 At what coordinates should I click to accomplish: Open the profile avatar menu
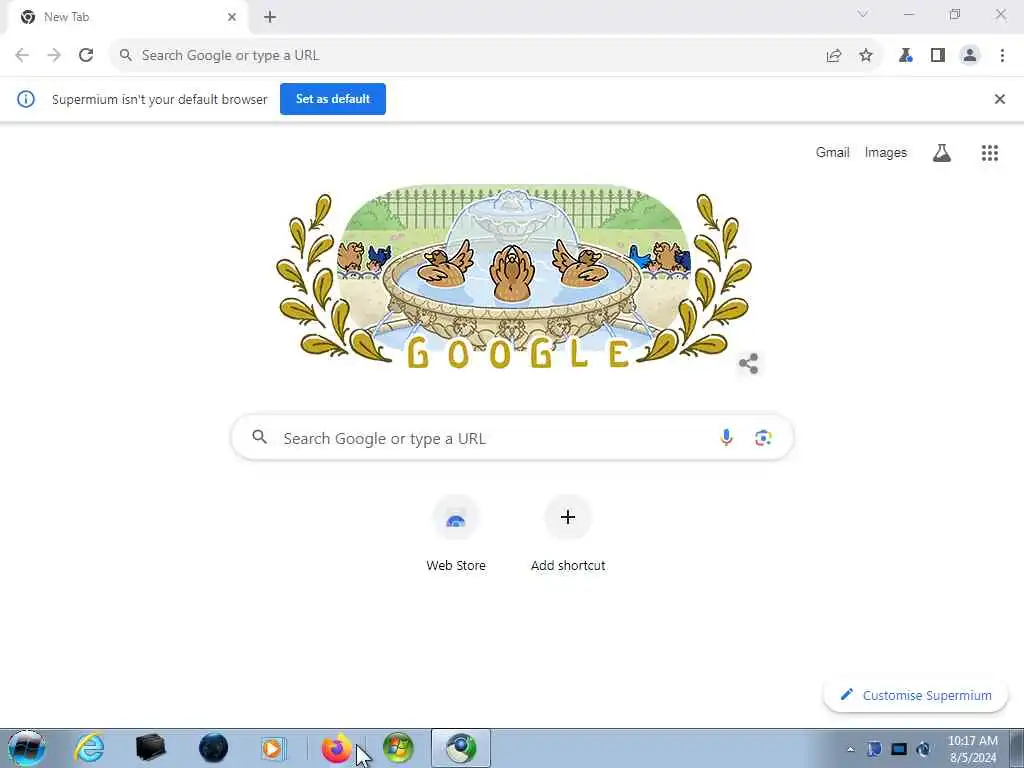pos(970,56)
